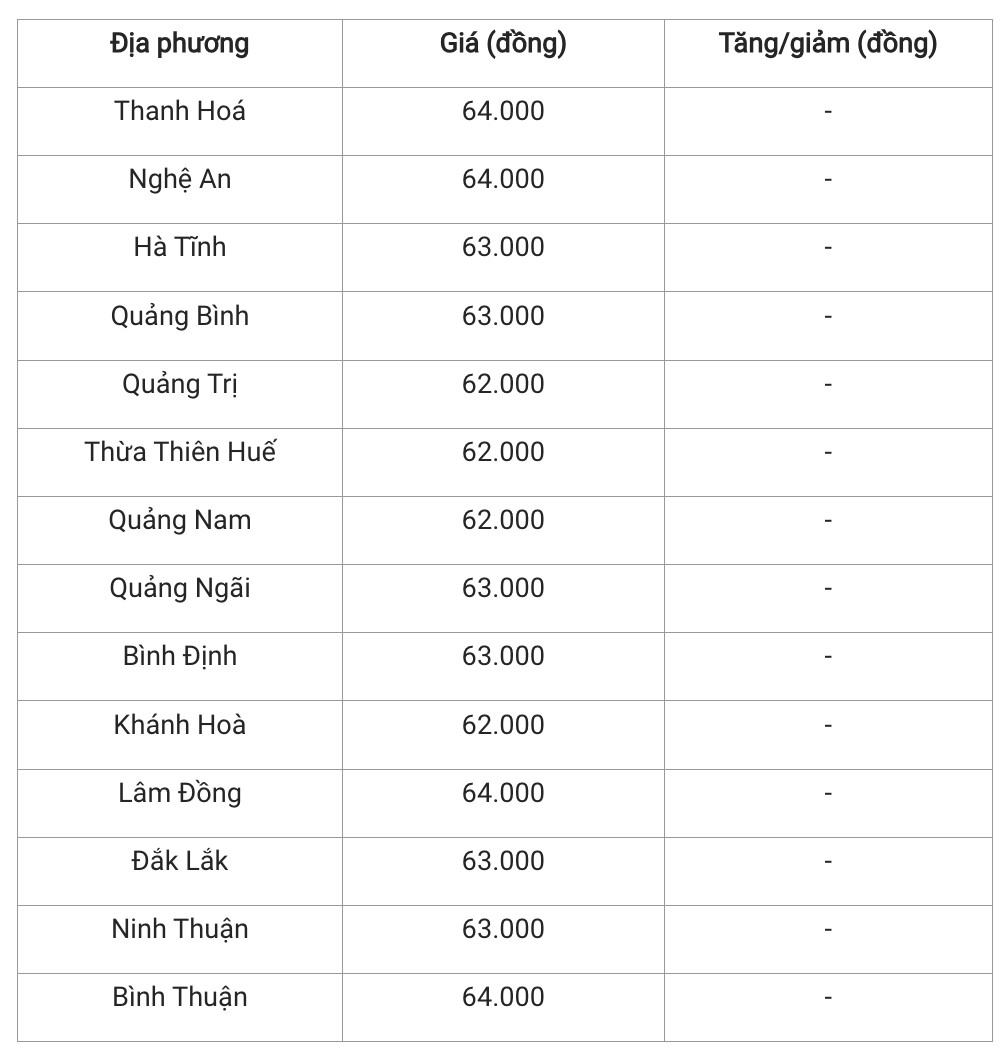Click the price value for Lâm Đồng

point(503,793)
